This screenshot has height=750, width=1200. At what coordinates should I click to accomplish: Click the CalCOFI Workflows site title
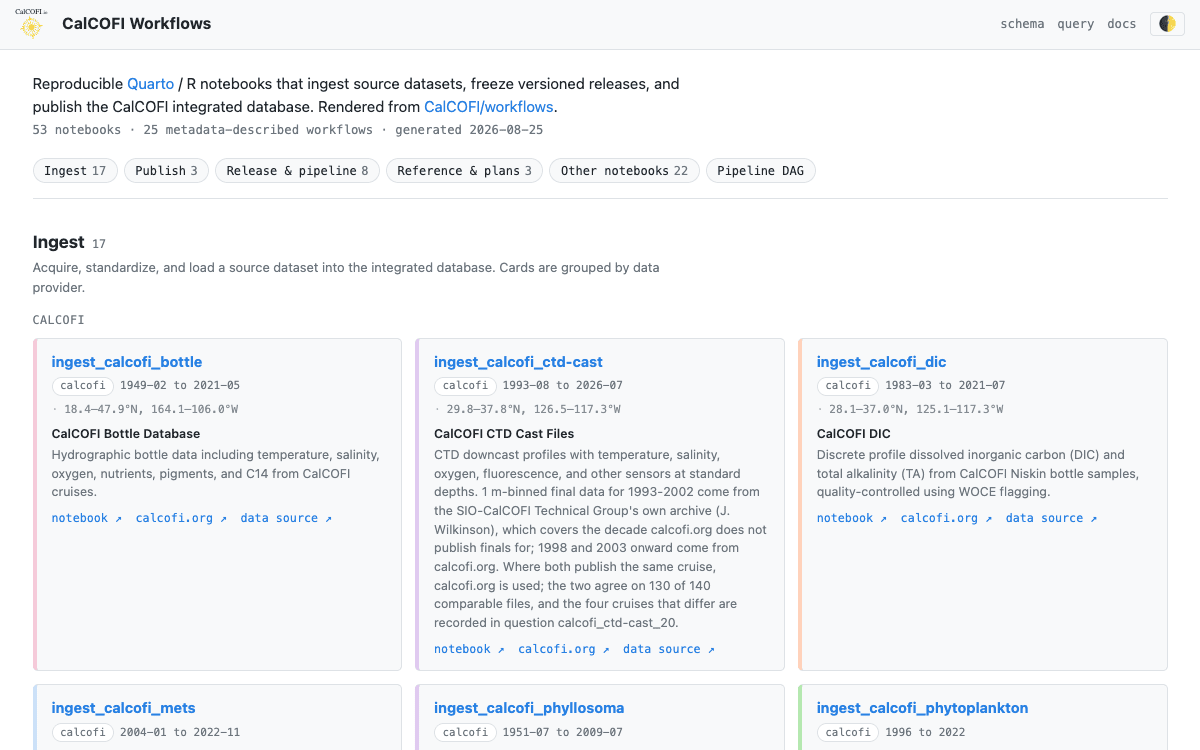click(x=137, y=24)
